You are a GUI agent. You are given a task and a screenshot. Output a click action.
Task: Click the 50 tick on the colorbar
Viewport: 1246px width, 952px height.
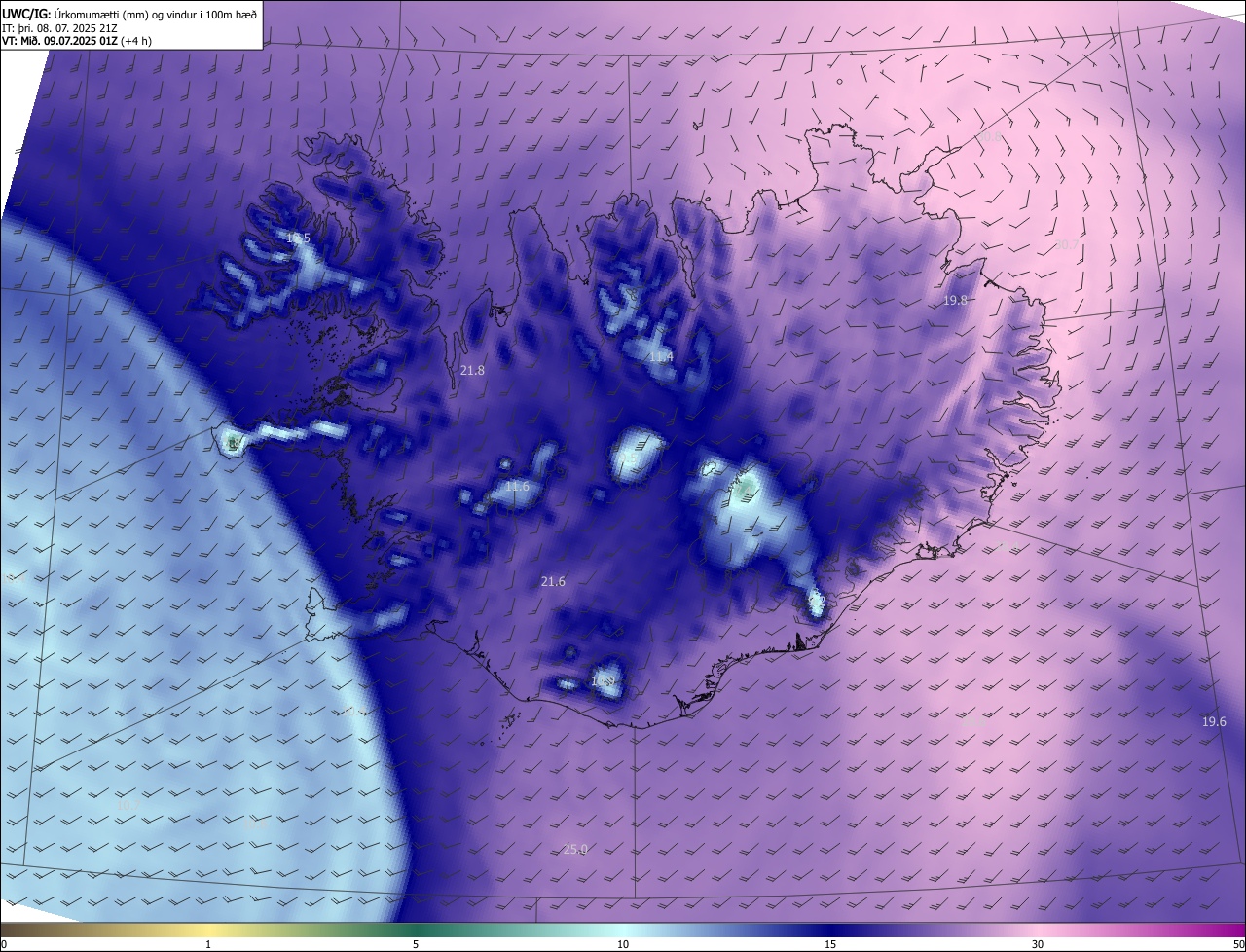click(x=1238, y=944)
